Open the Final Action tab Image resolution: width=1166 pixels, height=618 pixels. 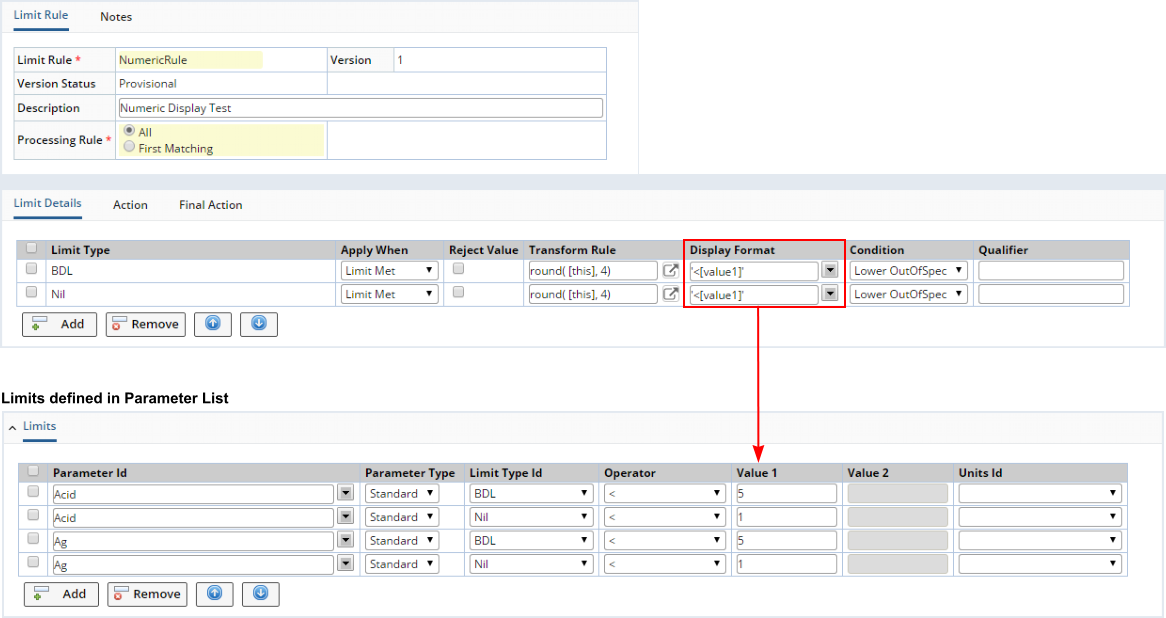[210, 205]
